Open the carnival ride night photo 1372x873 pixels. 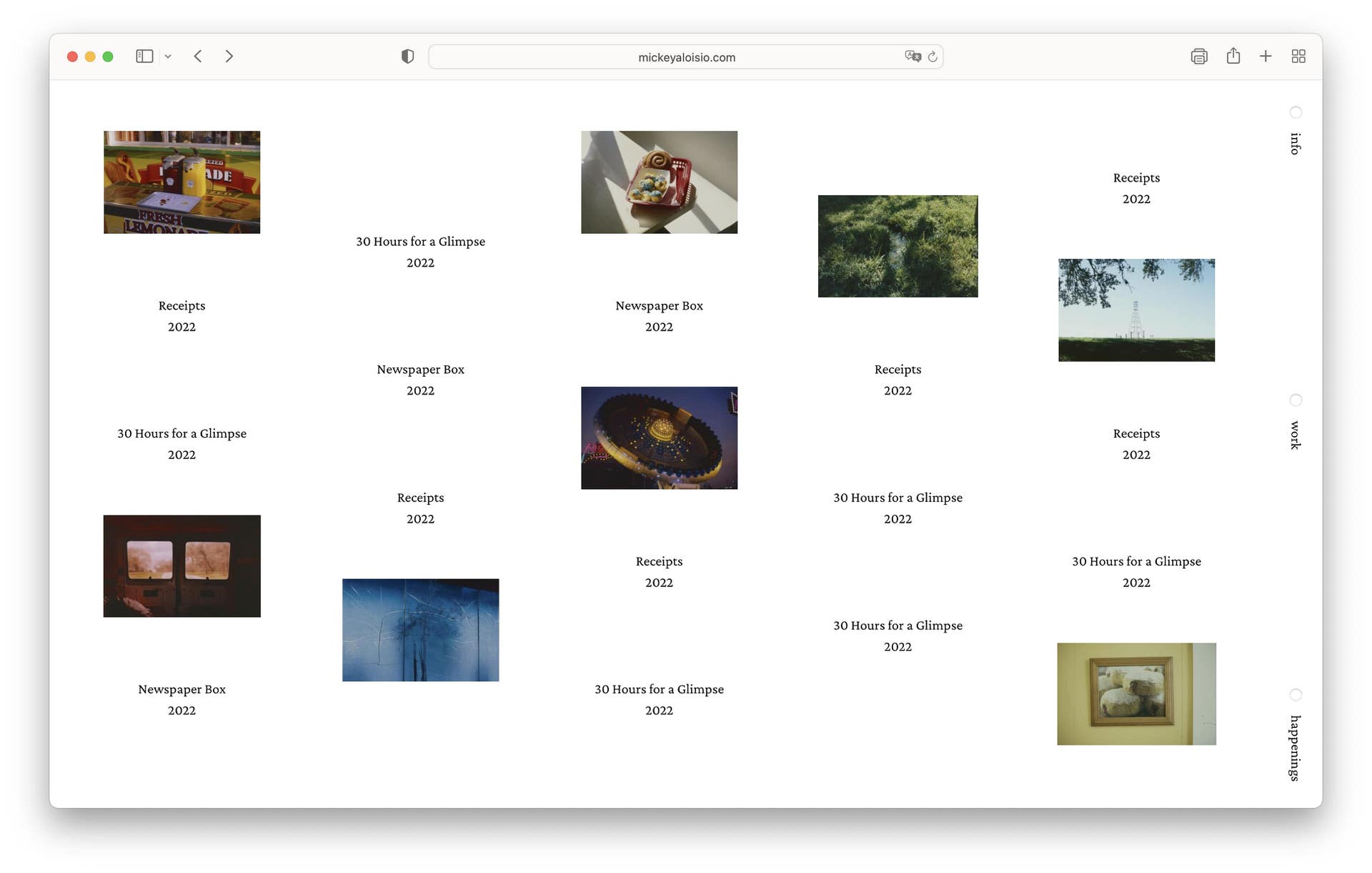tap(659, 438)
